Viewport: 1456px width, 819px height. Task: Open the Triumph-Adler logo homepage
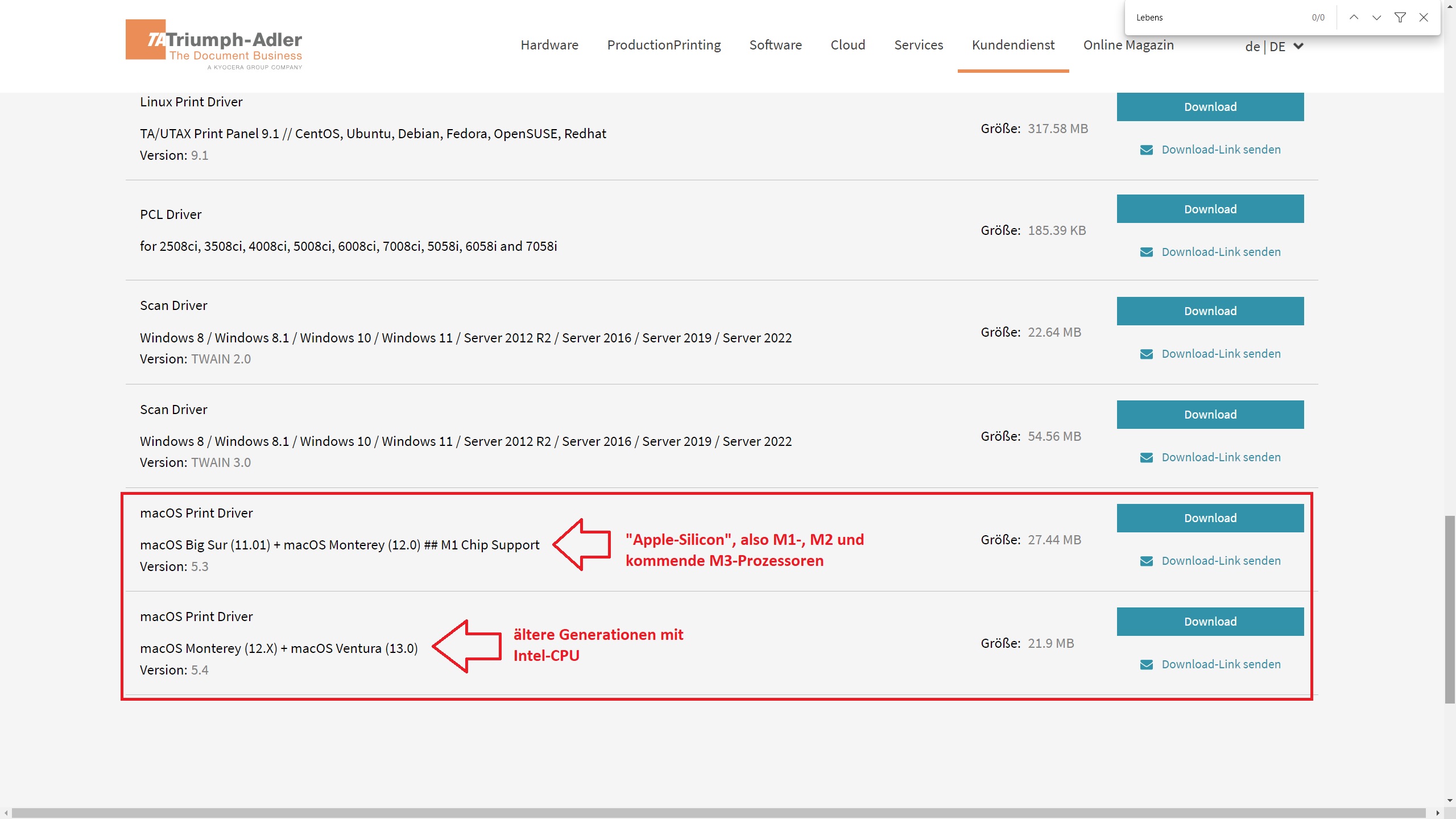[214, 44]
